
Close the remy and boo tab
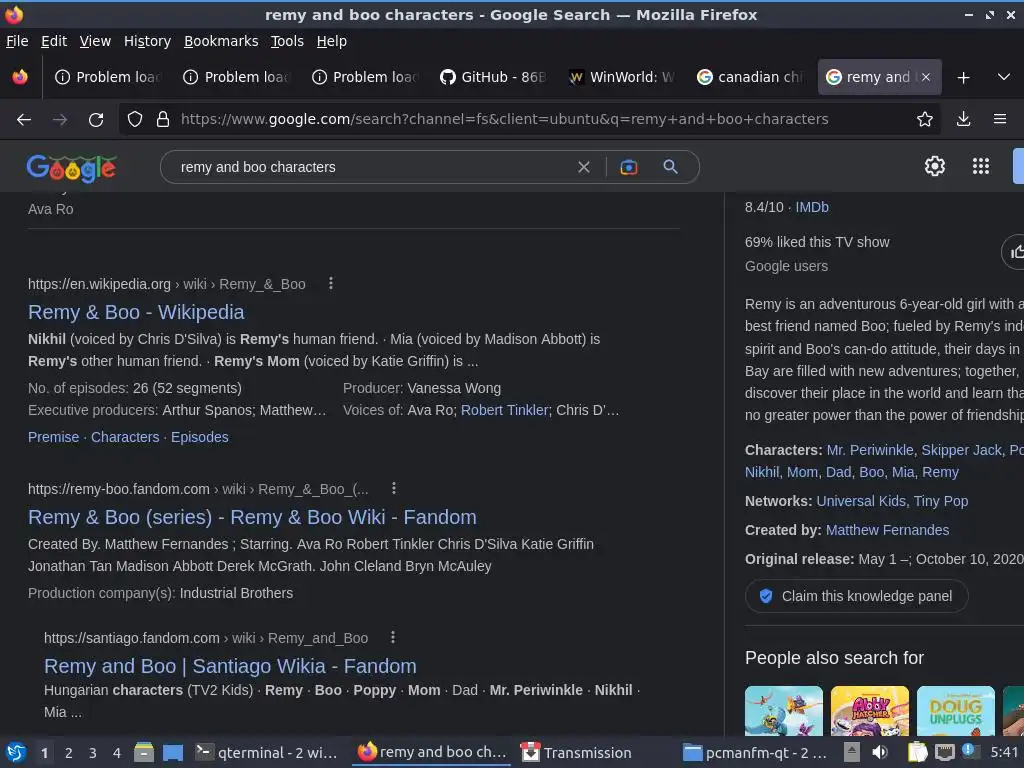click(925, 77)
